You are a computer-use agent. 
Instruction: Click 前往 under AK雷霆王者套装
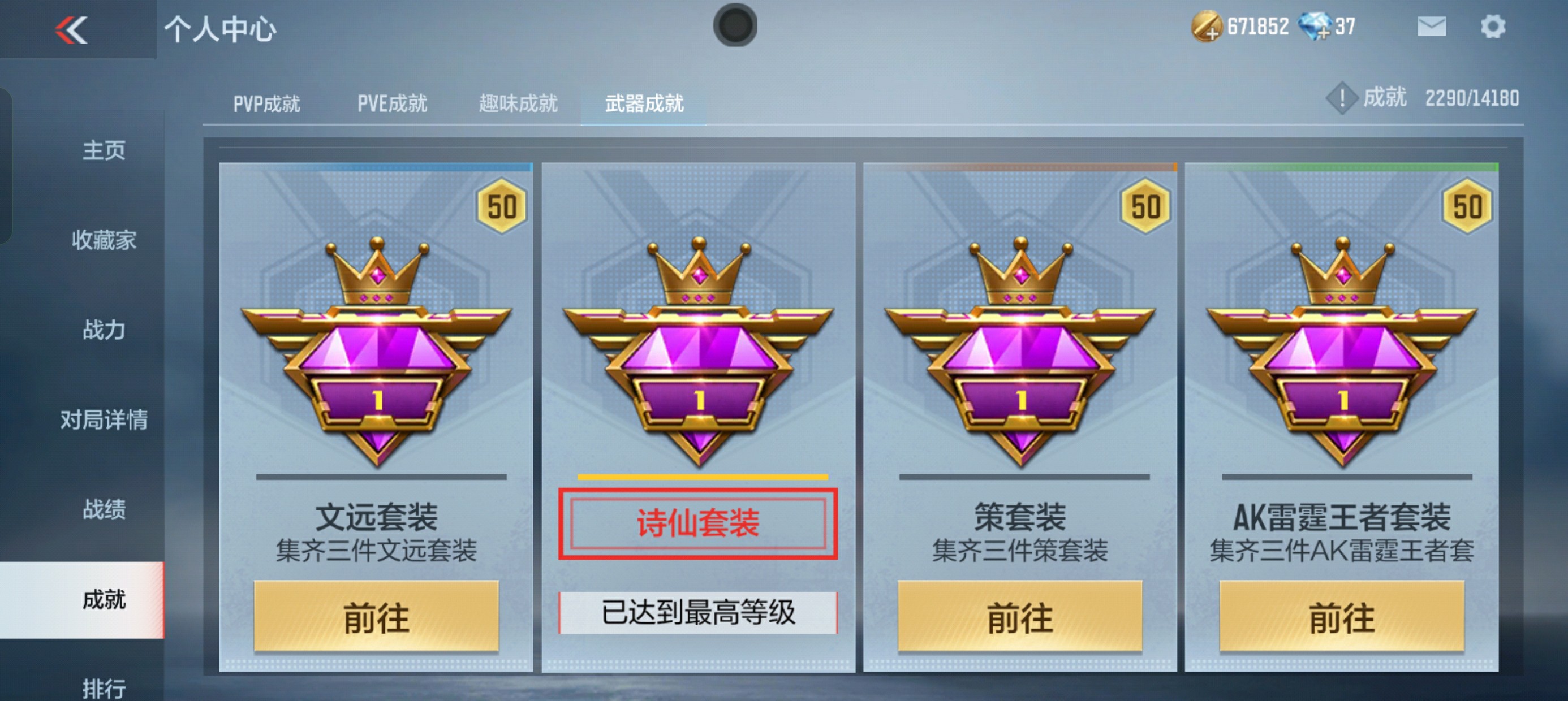[1342, 616]
